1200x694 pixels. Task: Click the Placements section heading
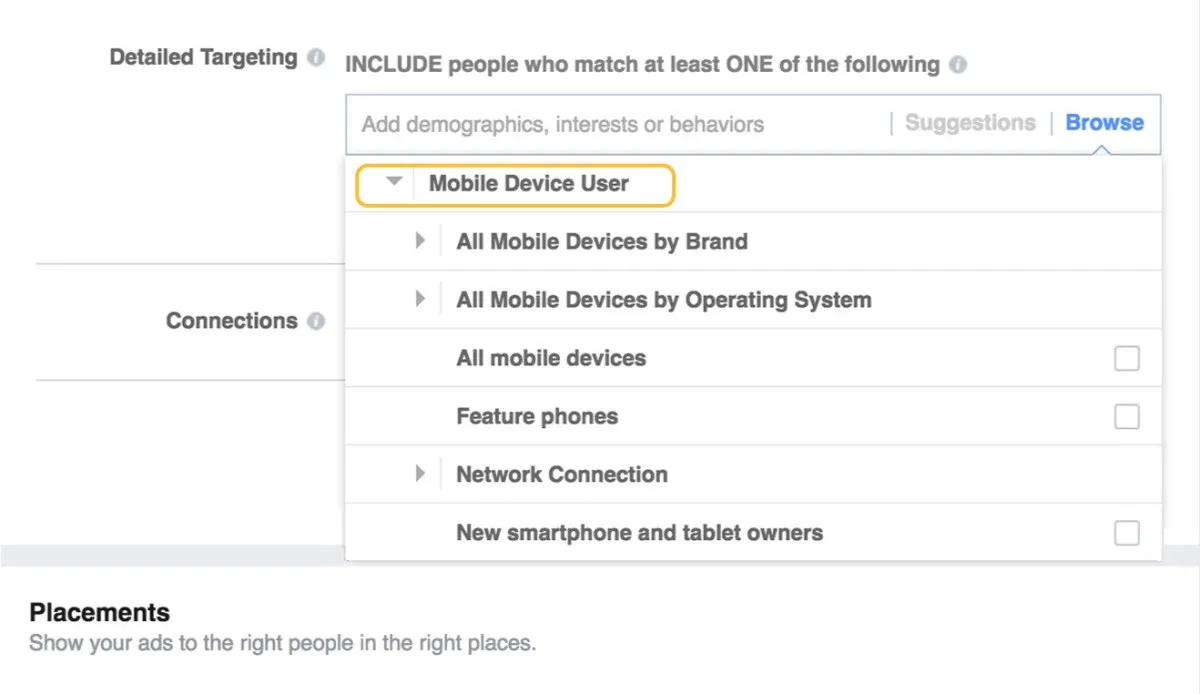click(100, 612)
